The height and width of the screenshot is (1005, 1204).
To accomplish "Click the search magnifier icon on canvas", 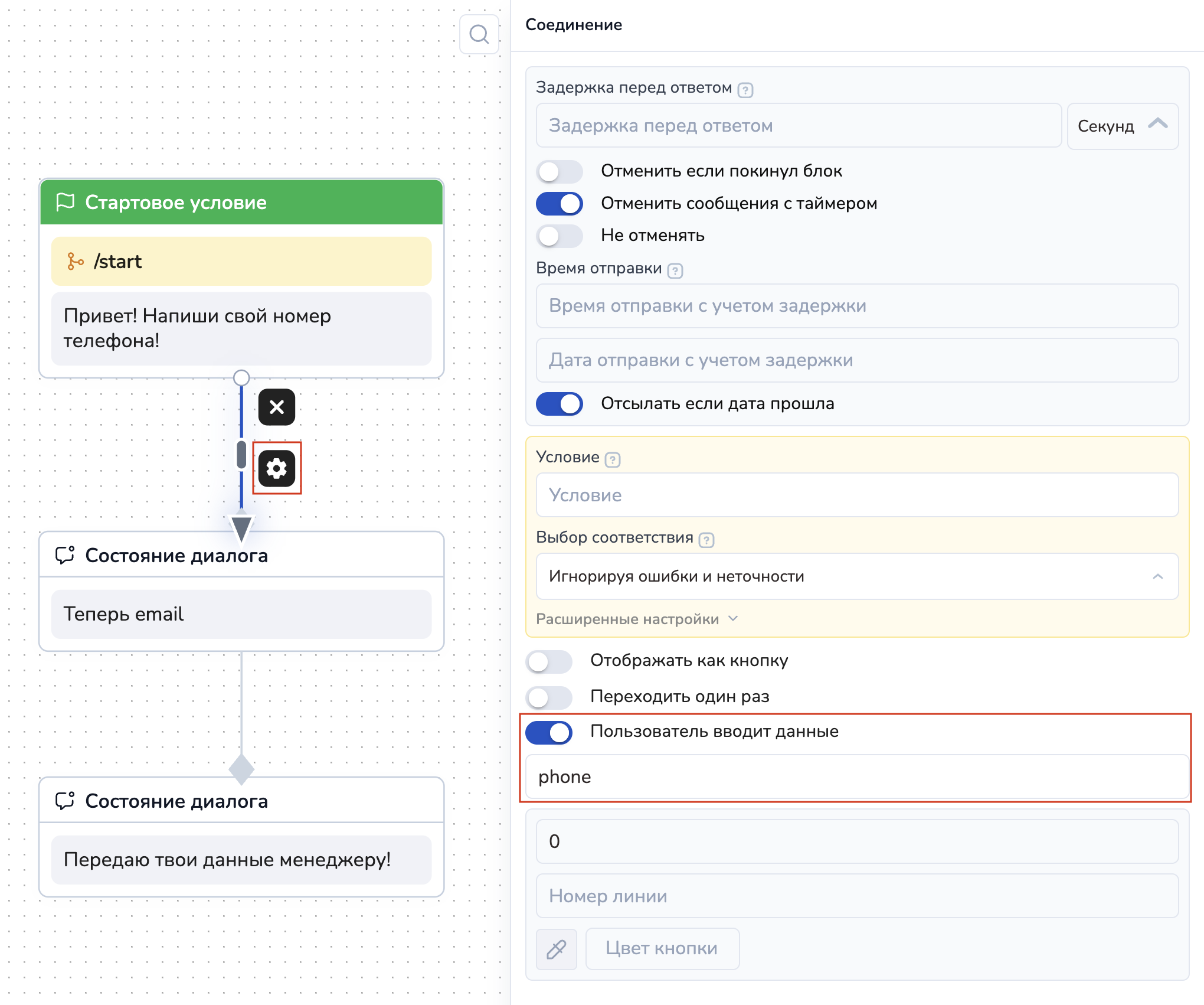I will 479,34.
